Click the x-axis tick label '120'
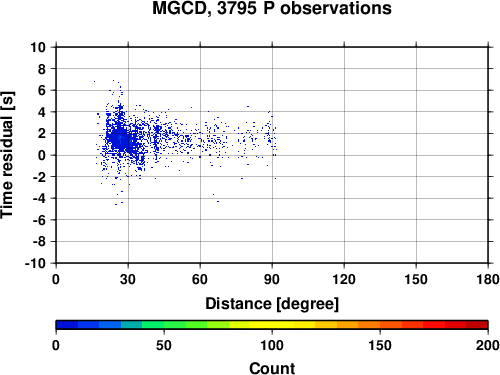 point(344,279)
